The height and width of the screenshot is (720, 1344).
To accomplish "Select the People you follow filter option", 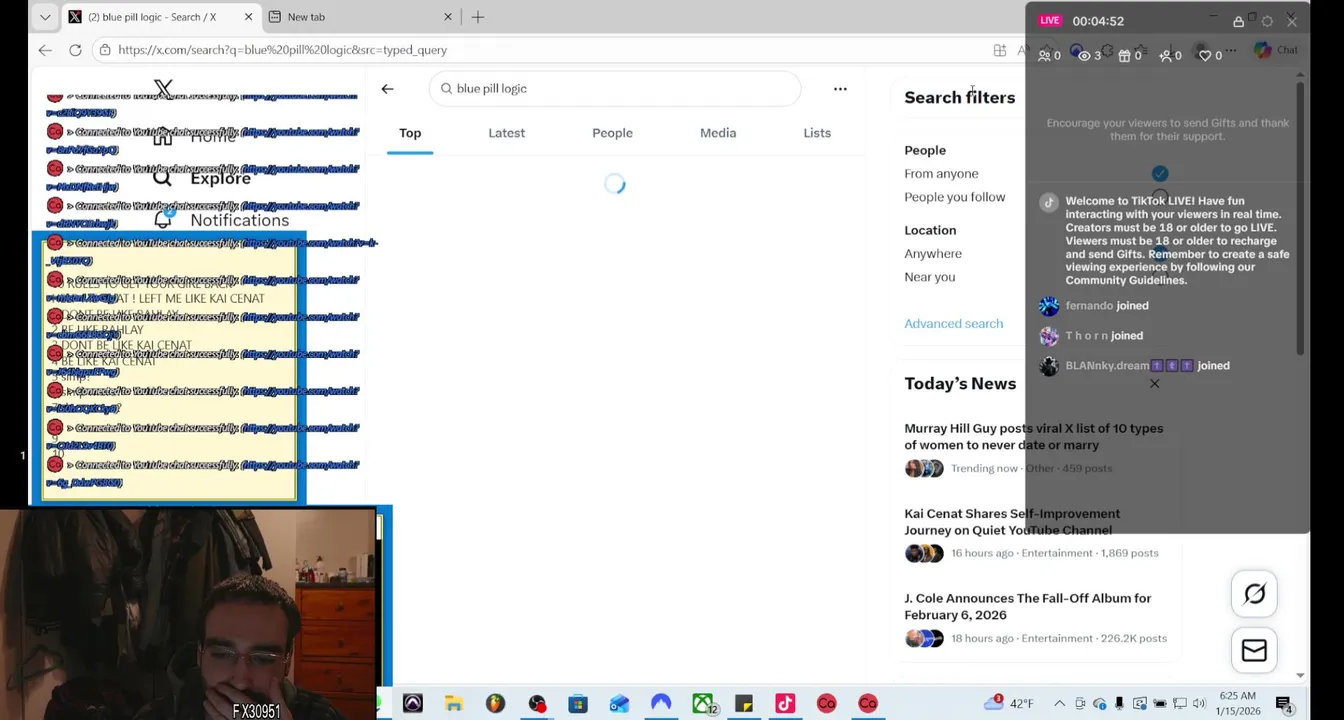I will click(954, 197).
